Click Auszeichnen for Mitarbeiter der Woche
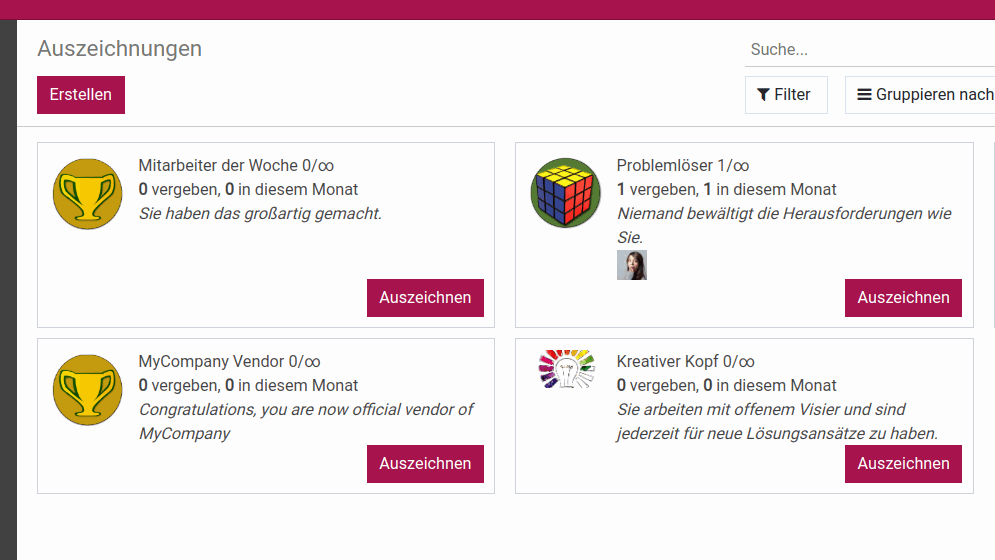Image resolution: width=995 pixels, height=560 pixels. [425, 298]
